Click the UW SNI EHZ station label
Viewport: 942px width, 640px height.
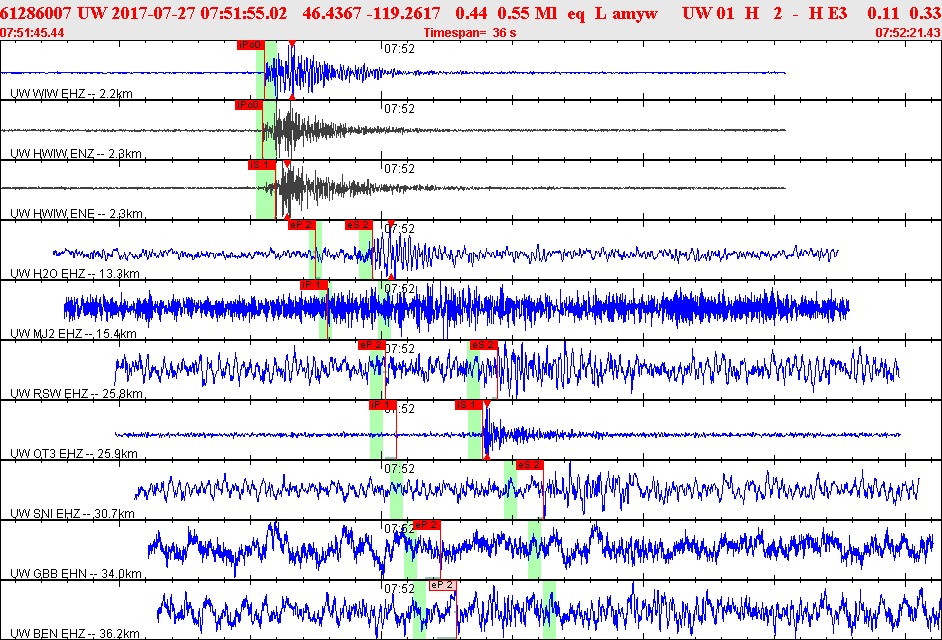click(72, 513)
